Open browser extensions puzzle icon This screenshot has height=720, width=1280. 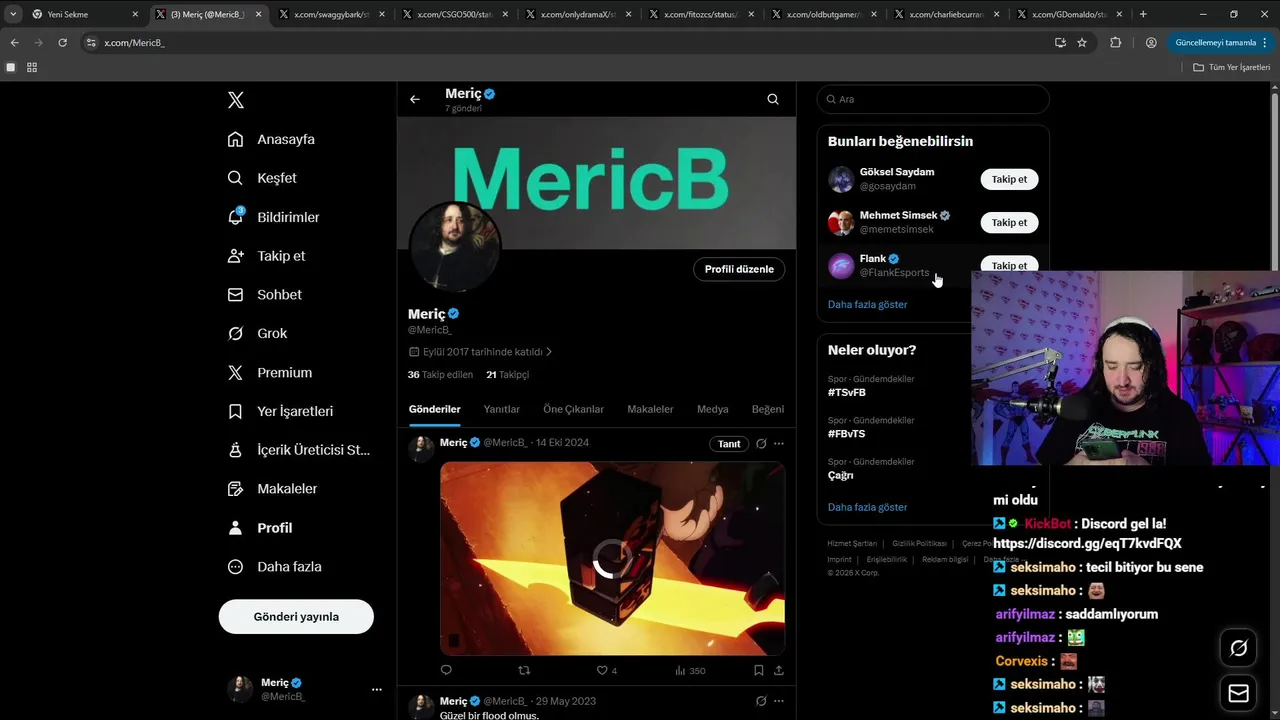point(1116,43)
